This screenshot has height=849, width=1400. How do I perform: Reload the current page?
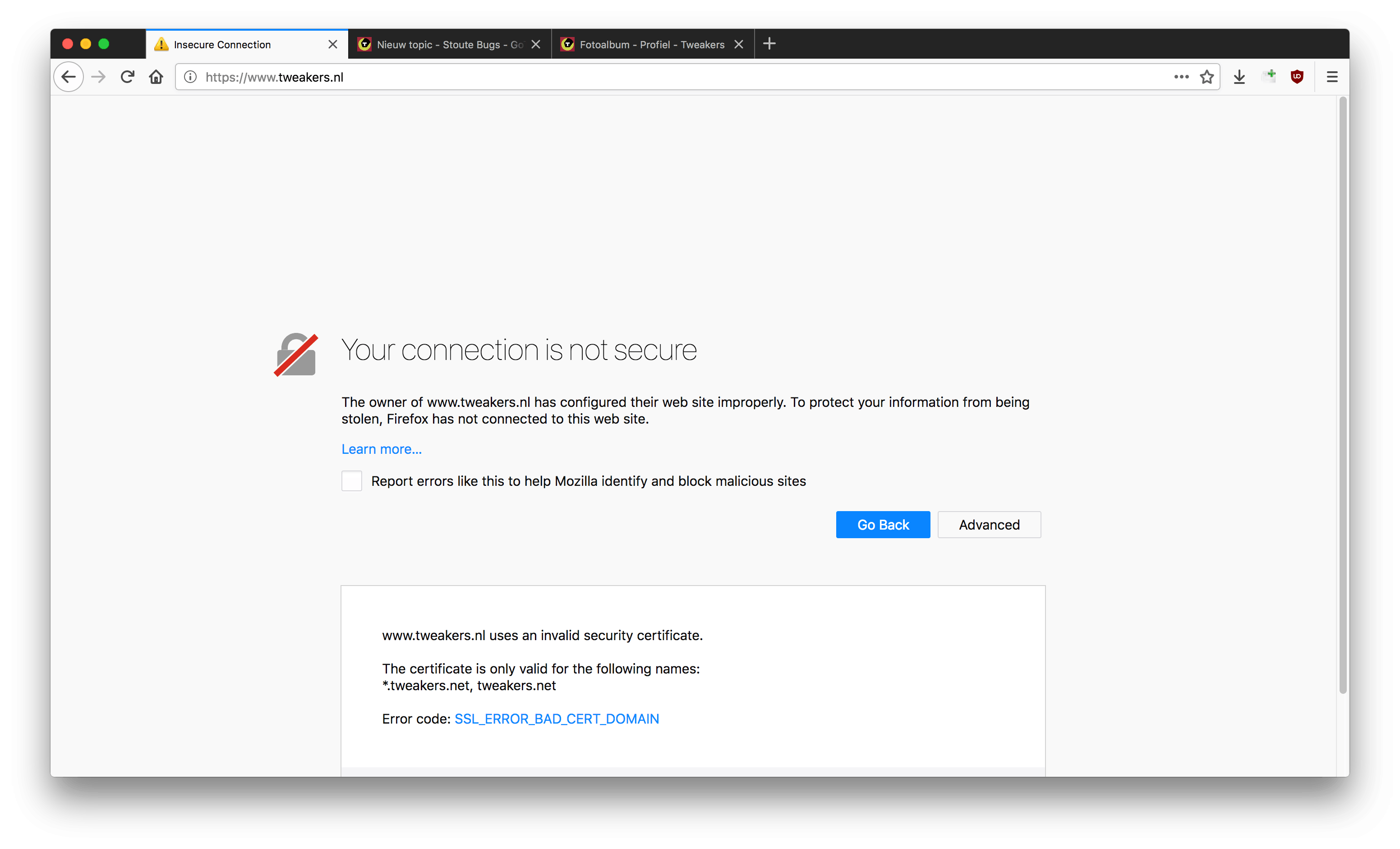point(127,77)
